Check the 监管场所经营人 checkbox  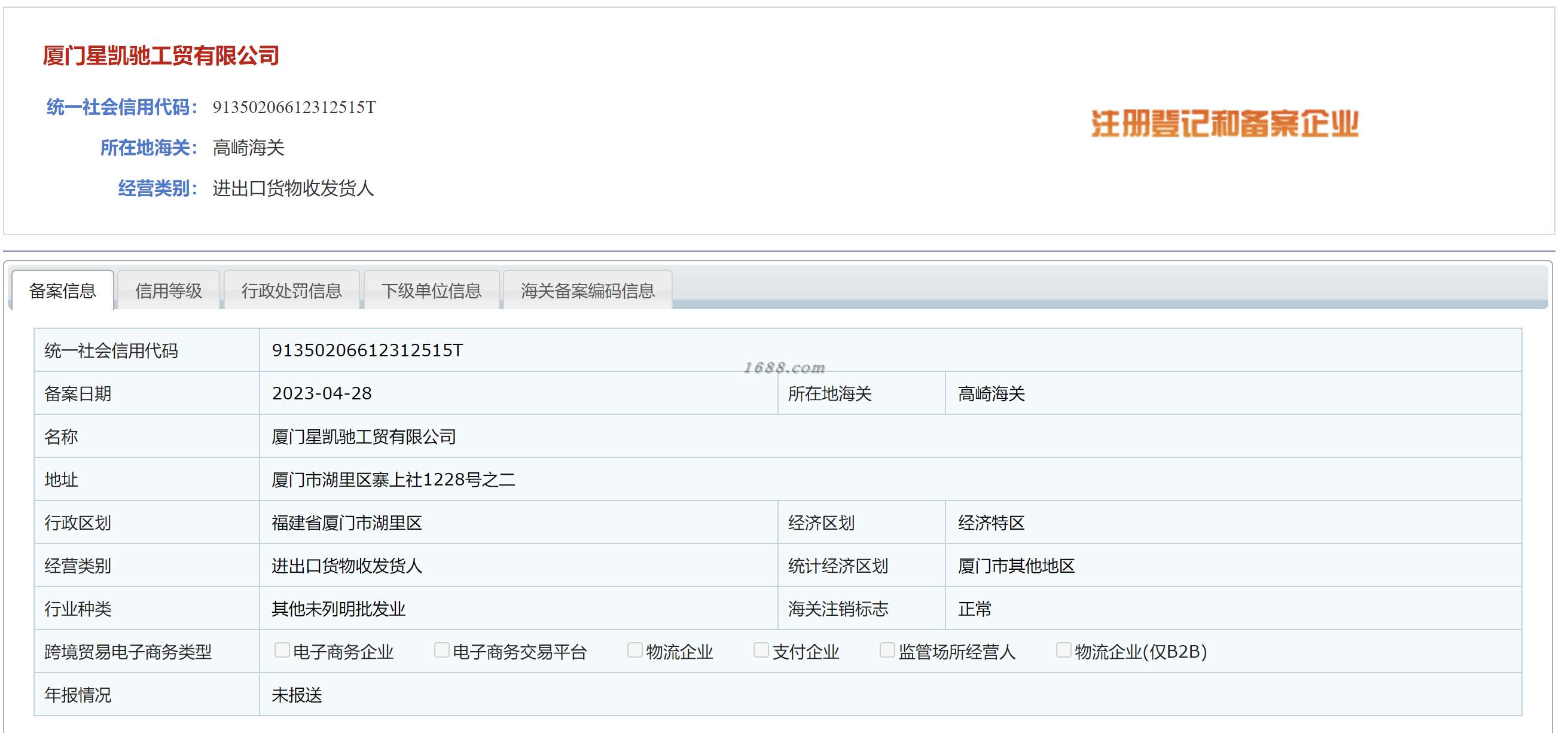(887, 650)
